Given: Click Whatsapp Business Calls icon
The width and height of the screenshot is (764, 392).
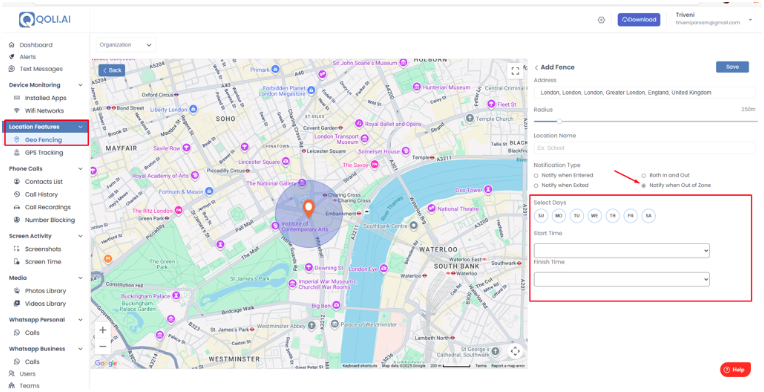Looking at the screenshot, I should 17,362.
